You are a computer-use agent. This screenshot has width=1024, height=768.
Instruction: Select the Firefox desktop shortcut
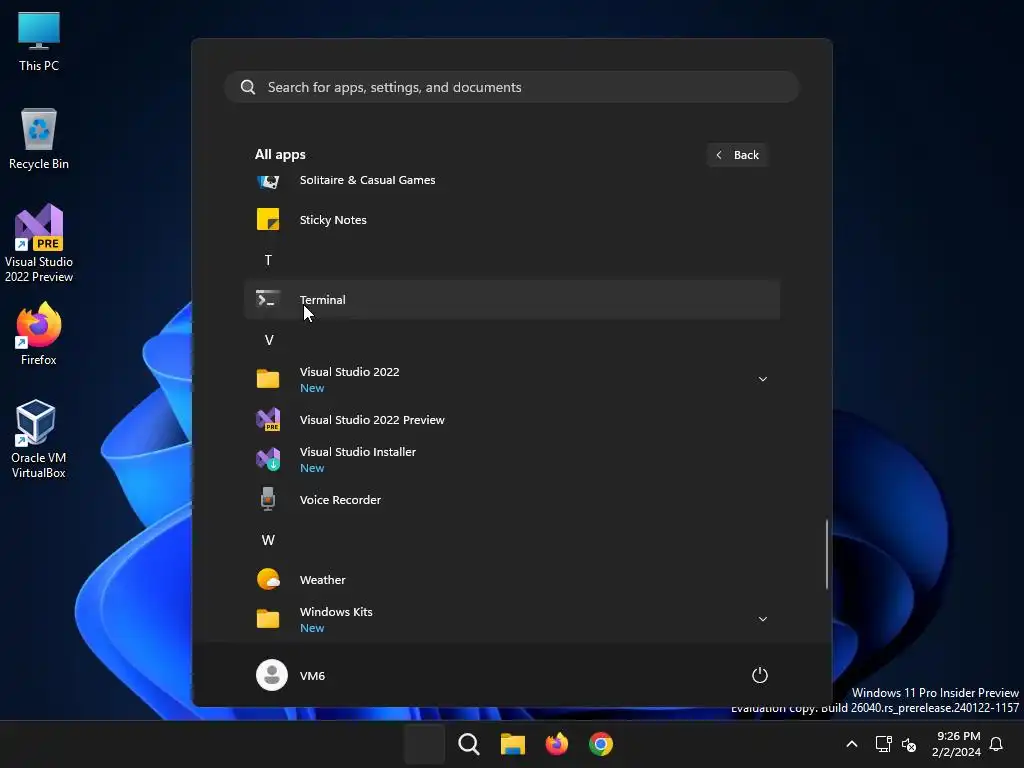[39, 334]
